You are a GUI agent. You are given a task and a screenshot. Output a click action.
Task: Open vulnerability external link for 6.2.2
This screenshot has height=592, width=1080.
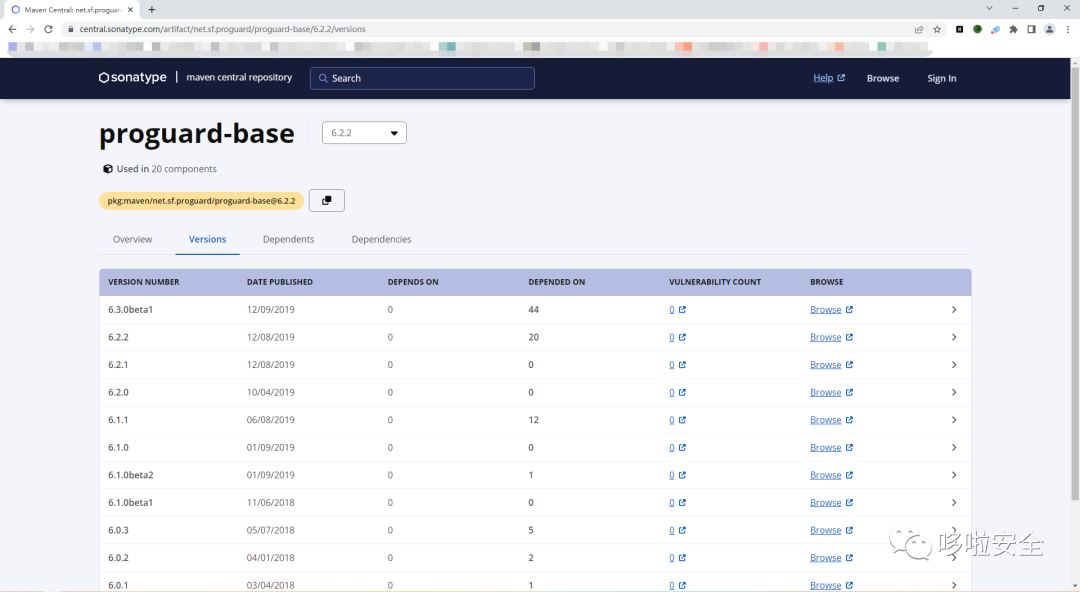coord(682,337)
